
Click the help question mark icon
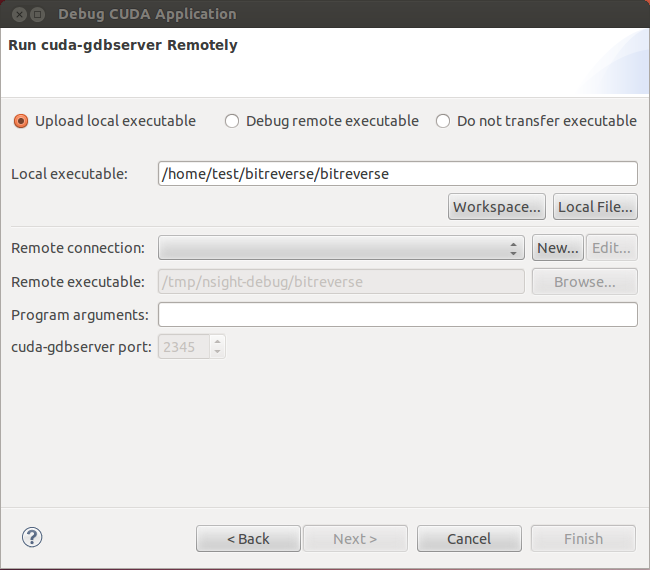tap(31, 538)
